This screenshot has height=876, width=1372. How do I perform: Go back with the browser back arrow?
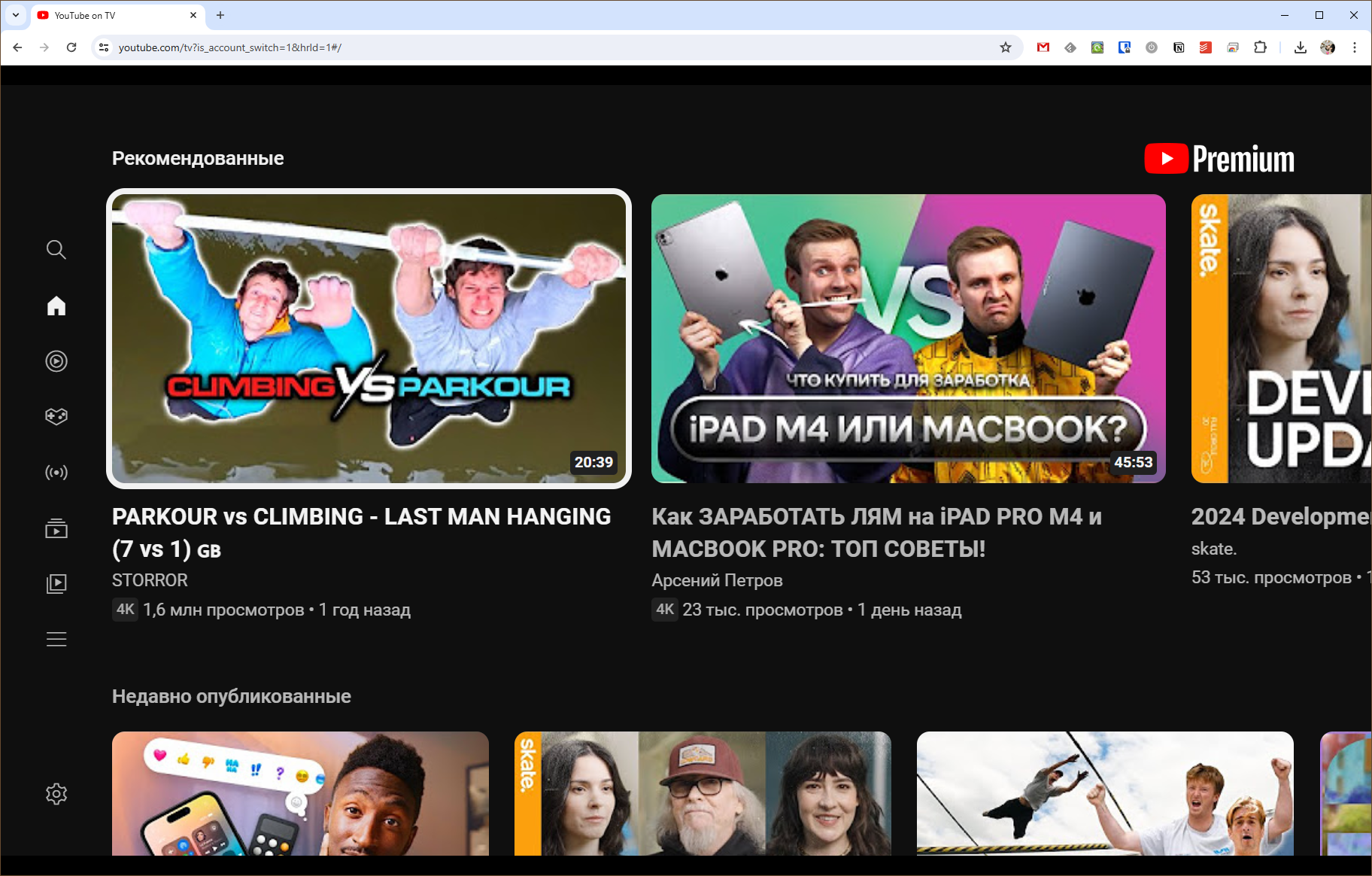click(17, 47)
